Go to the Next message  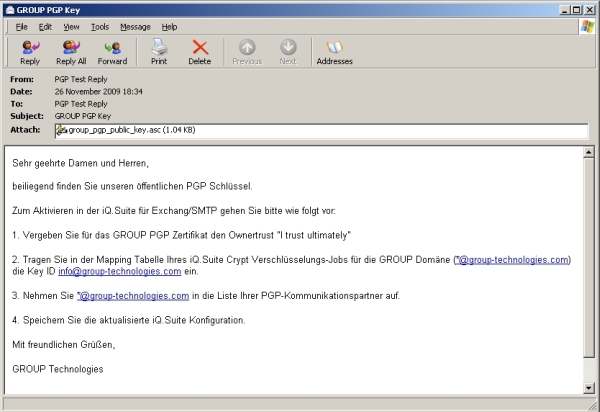tap(288, 51)
